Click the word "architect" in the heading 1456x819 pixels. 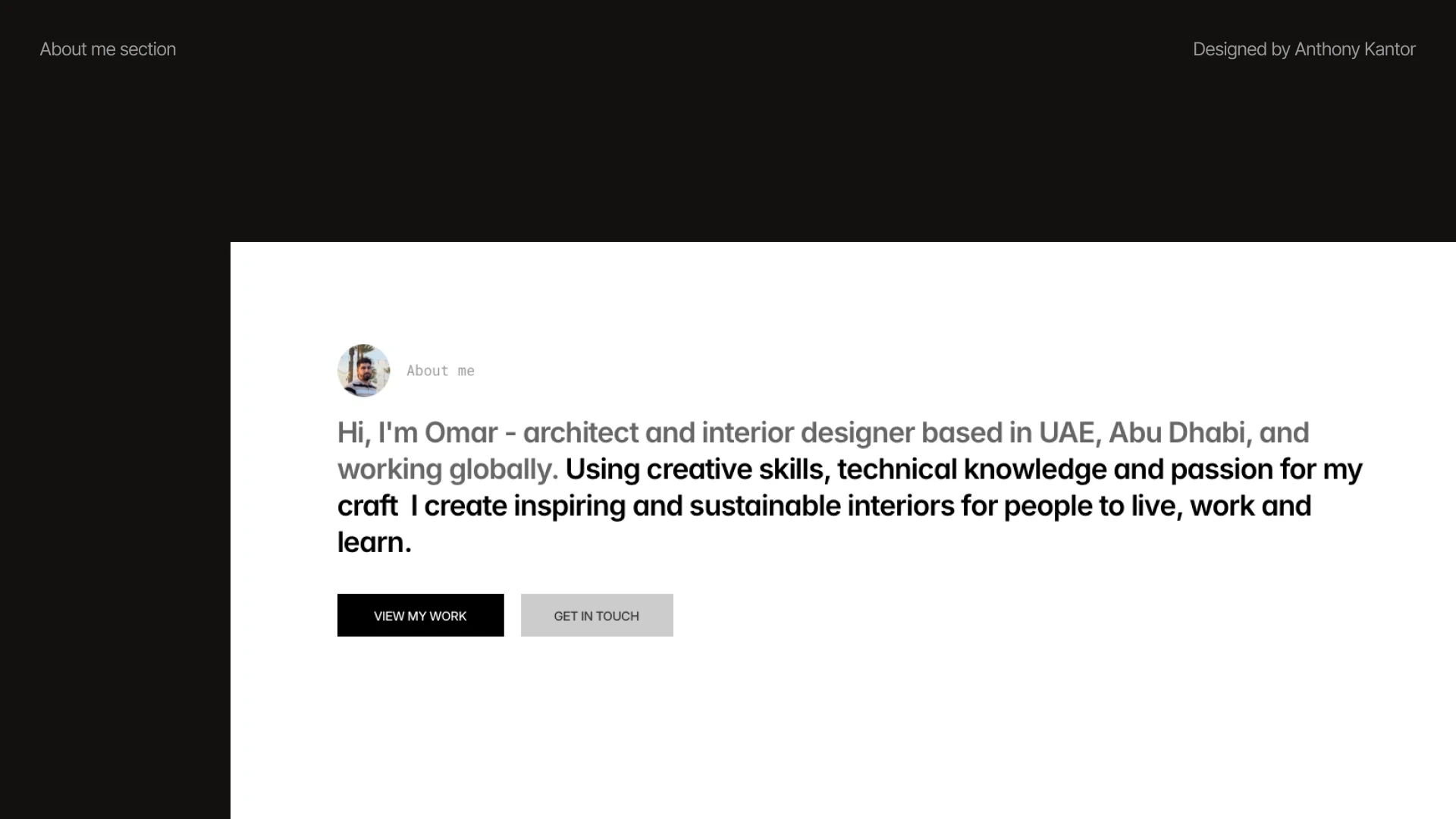pyautogui.click(x=580, y=433)
